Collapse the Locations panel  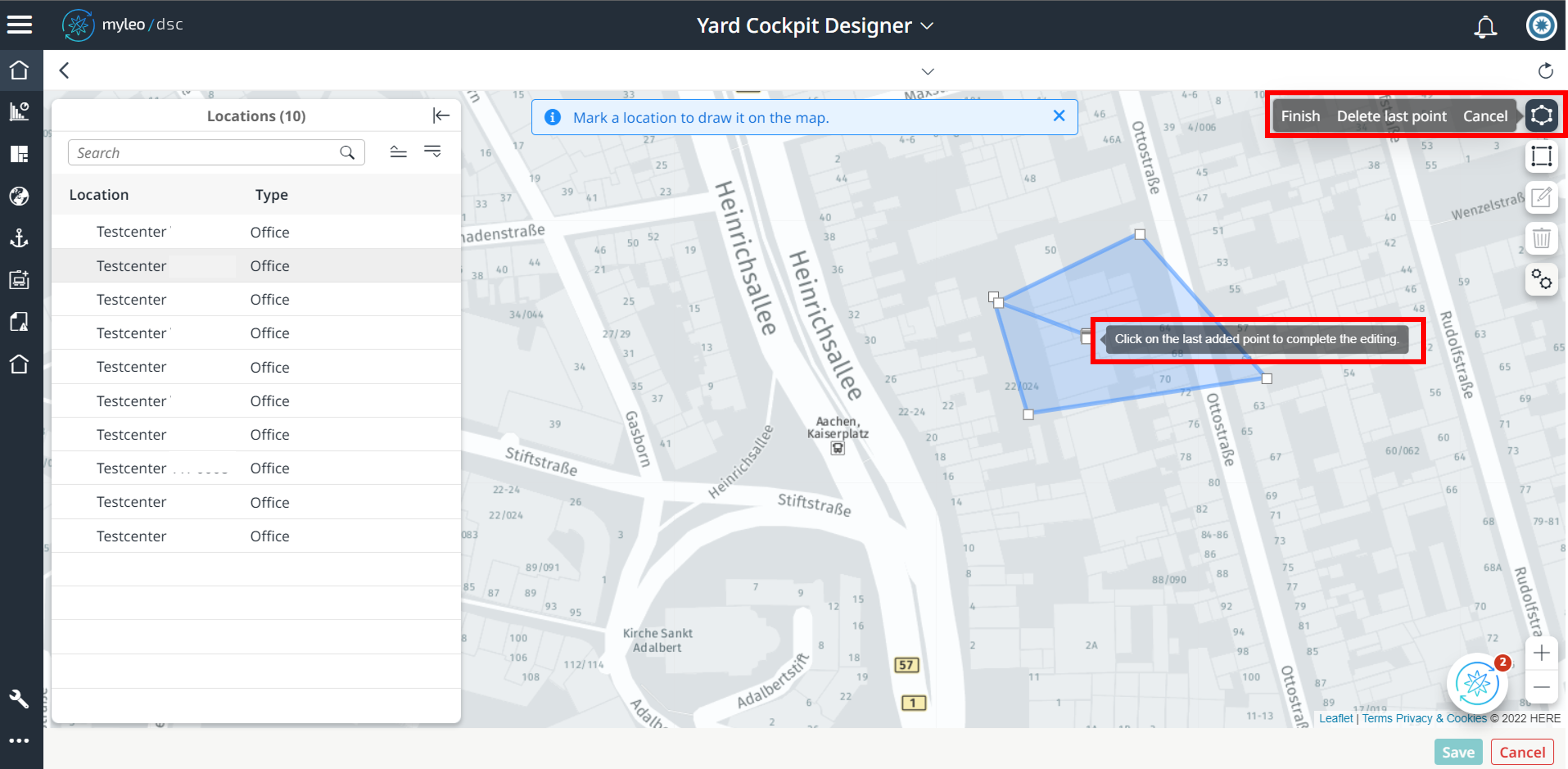pos(441,116)
